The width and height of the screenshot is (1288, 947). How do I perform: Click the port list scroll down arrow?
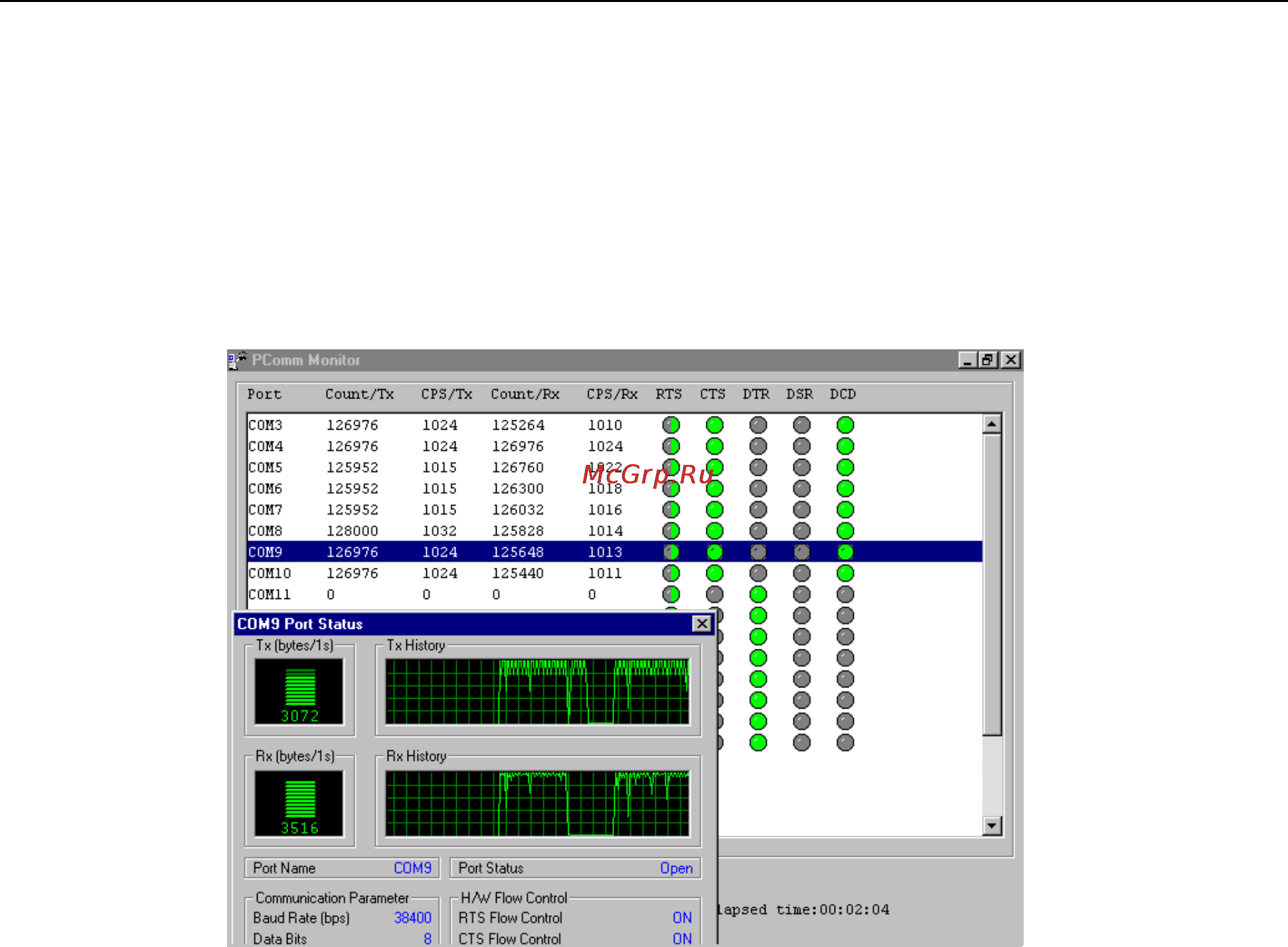coord(992,826)
